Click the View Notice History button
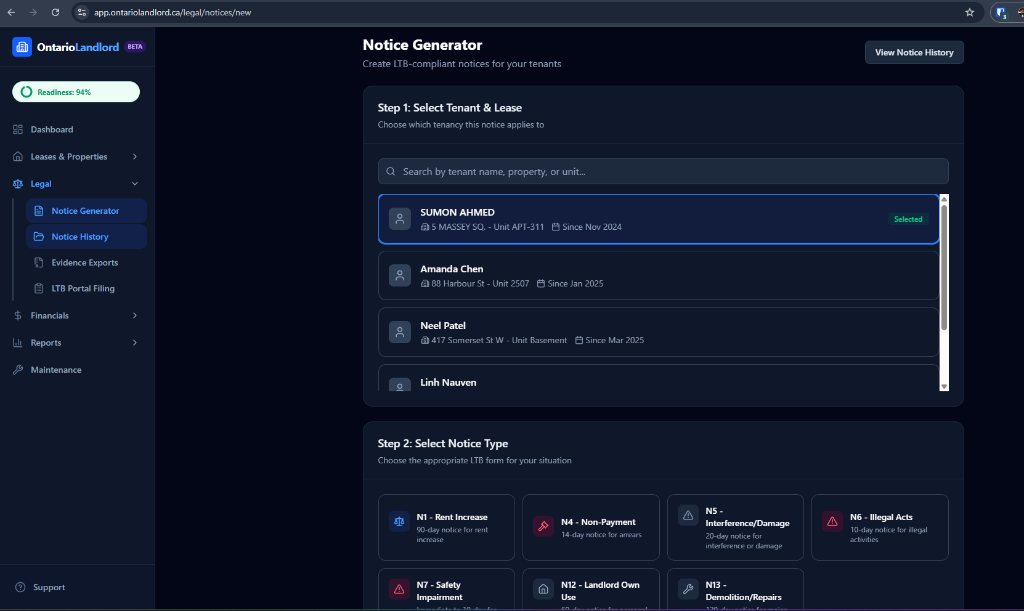Image resolution: width=1024 pixels, height=611 pixels. pyautogui.click(x=913, y=52)
